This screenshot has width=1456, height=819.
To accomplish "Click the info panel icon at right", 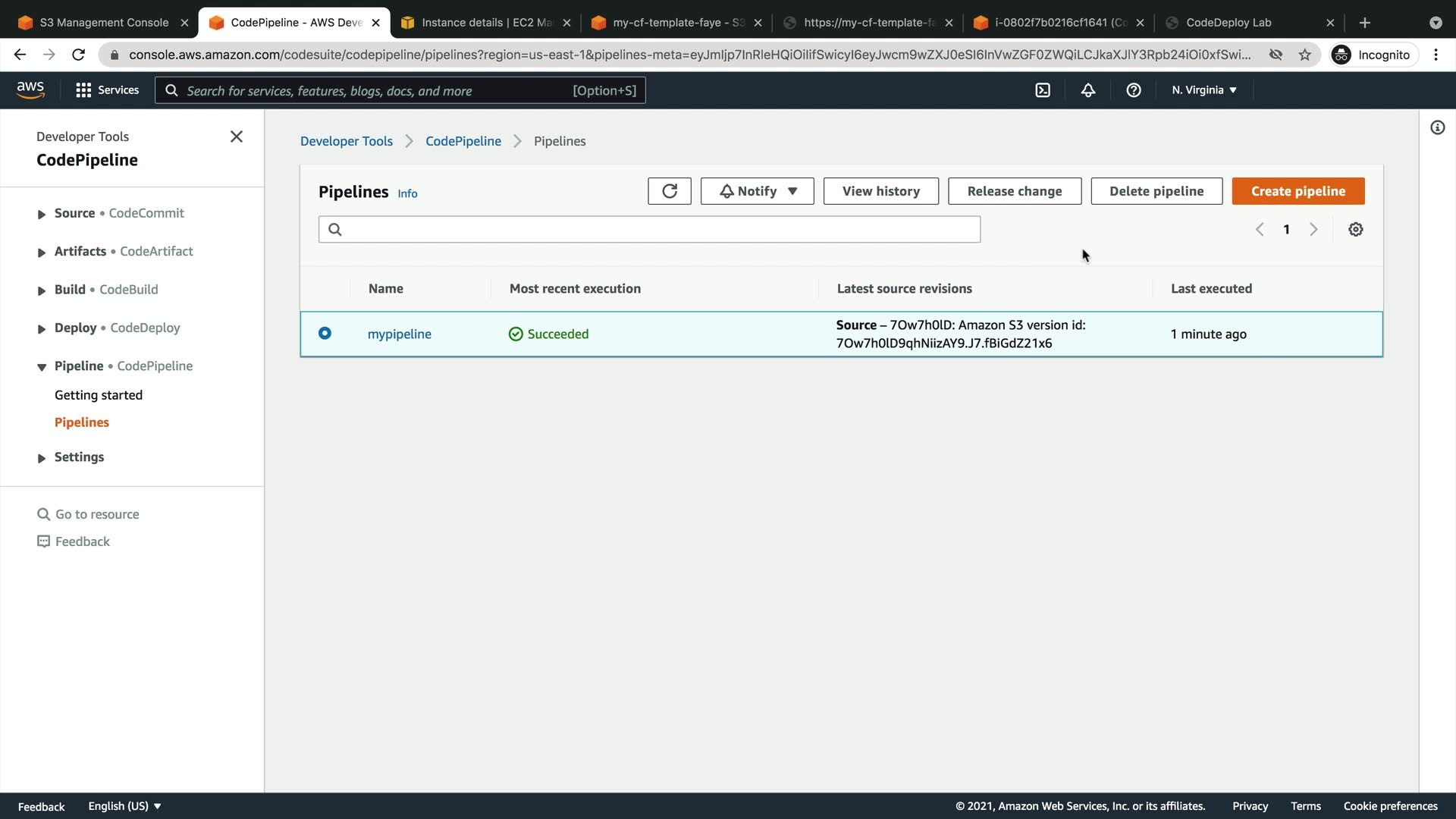I will pos(1437,127).
